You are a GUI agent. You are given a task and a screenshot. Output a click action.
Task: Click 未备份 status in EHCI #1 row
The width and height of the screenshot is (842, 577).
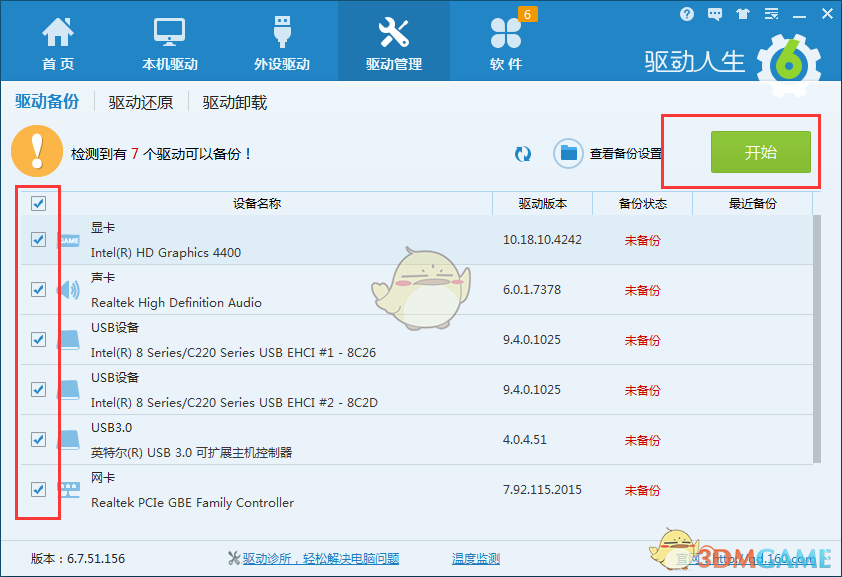642,340
